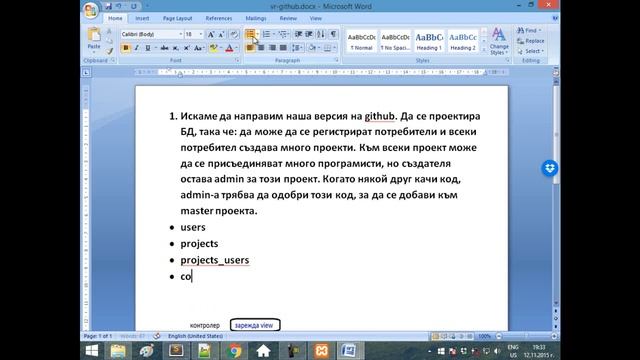Open the Change Case Aa dropdown

click(x=199, y=48)
